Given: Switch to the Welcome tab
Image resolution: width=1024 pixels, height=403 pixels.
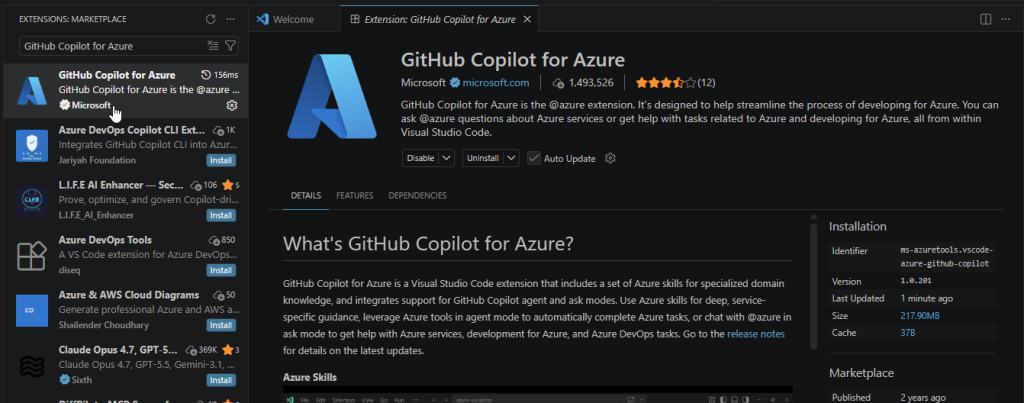Looking at the screenshot, I should coord(295,19).
